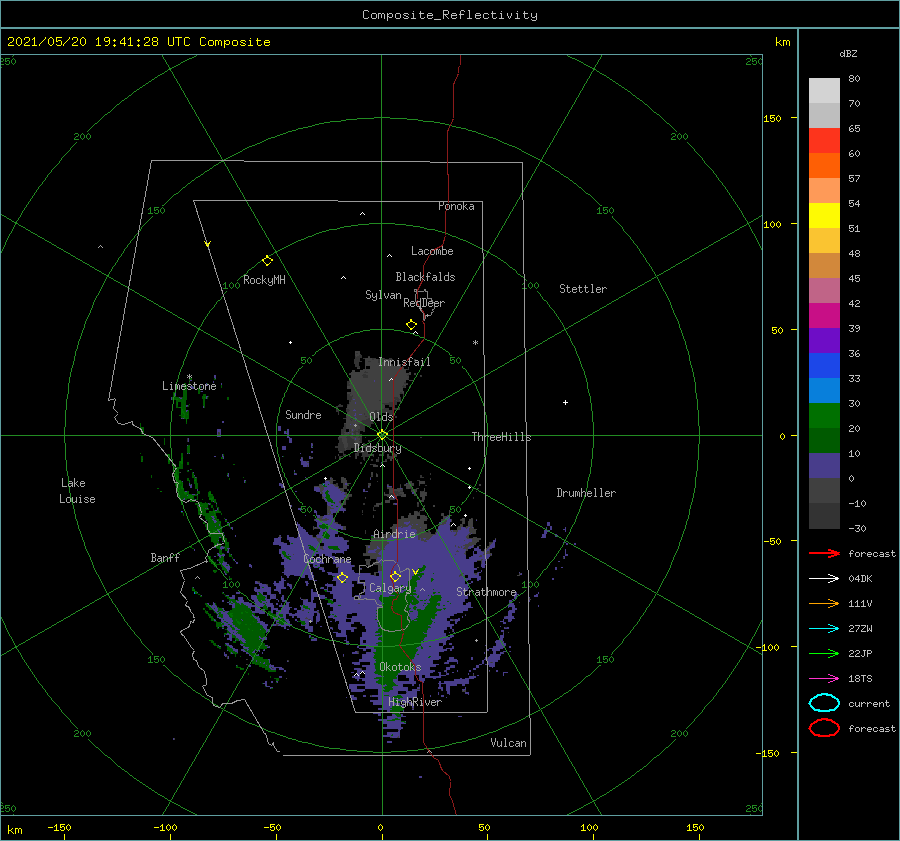Click the Airdrie label
Image resolution: width=900 pixels, height=841 pixels.
tap(394, 534)
